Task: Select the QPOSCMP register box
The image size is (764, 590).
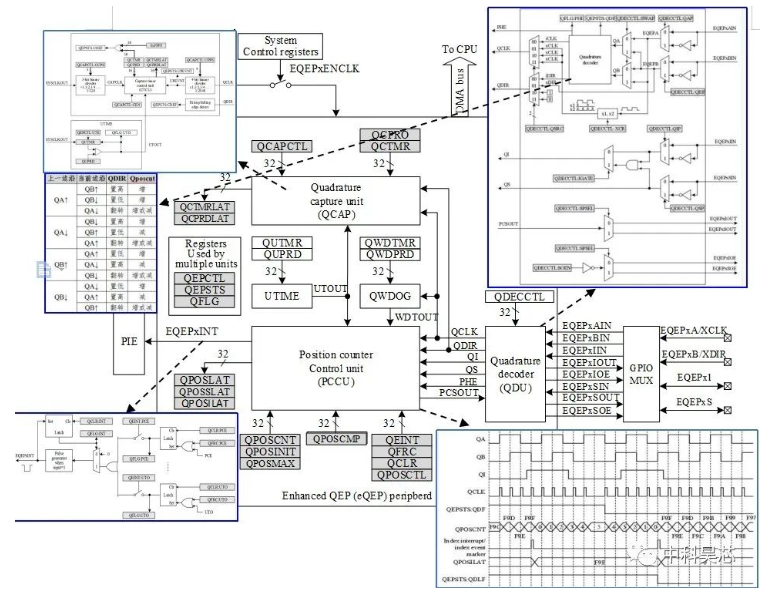Action: click(x=336, y=438)
